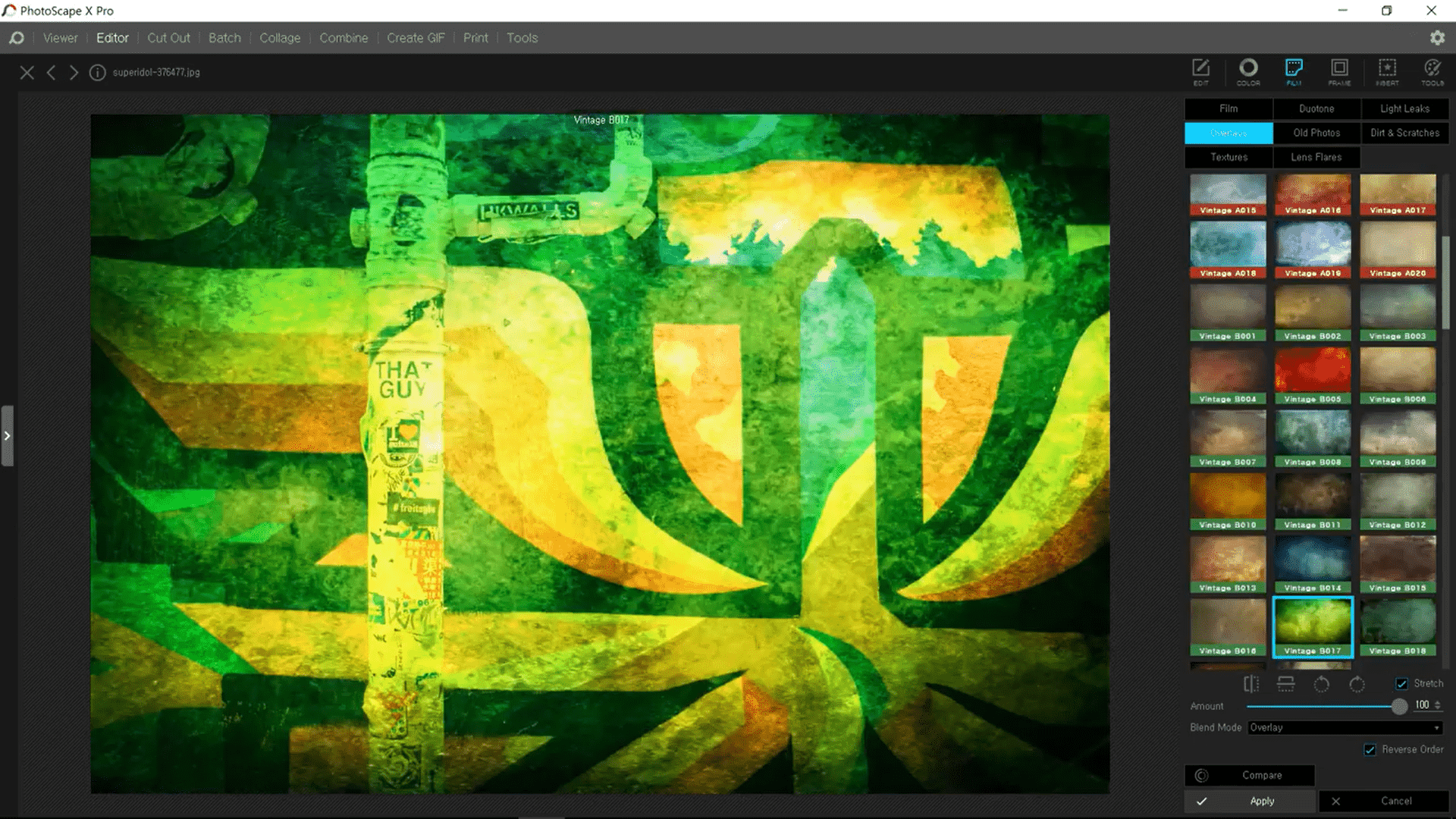Choose the Vintage B010 overlay thumbnail
This screenshot has height=819, width=1456.
pyautogui.click(x=1228, y=502)
